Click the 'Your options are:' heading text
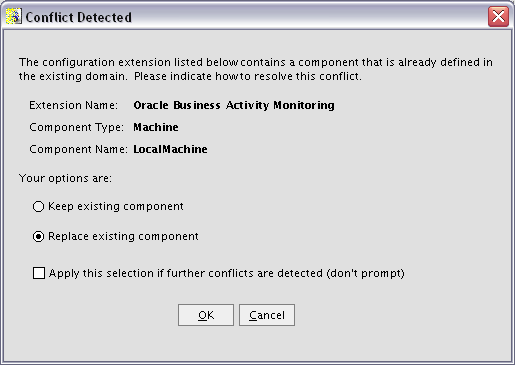Screen dimensions: 515x365 (65, 178)
